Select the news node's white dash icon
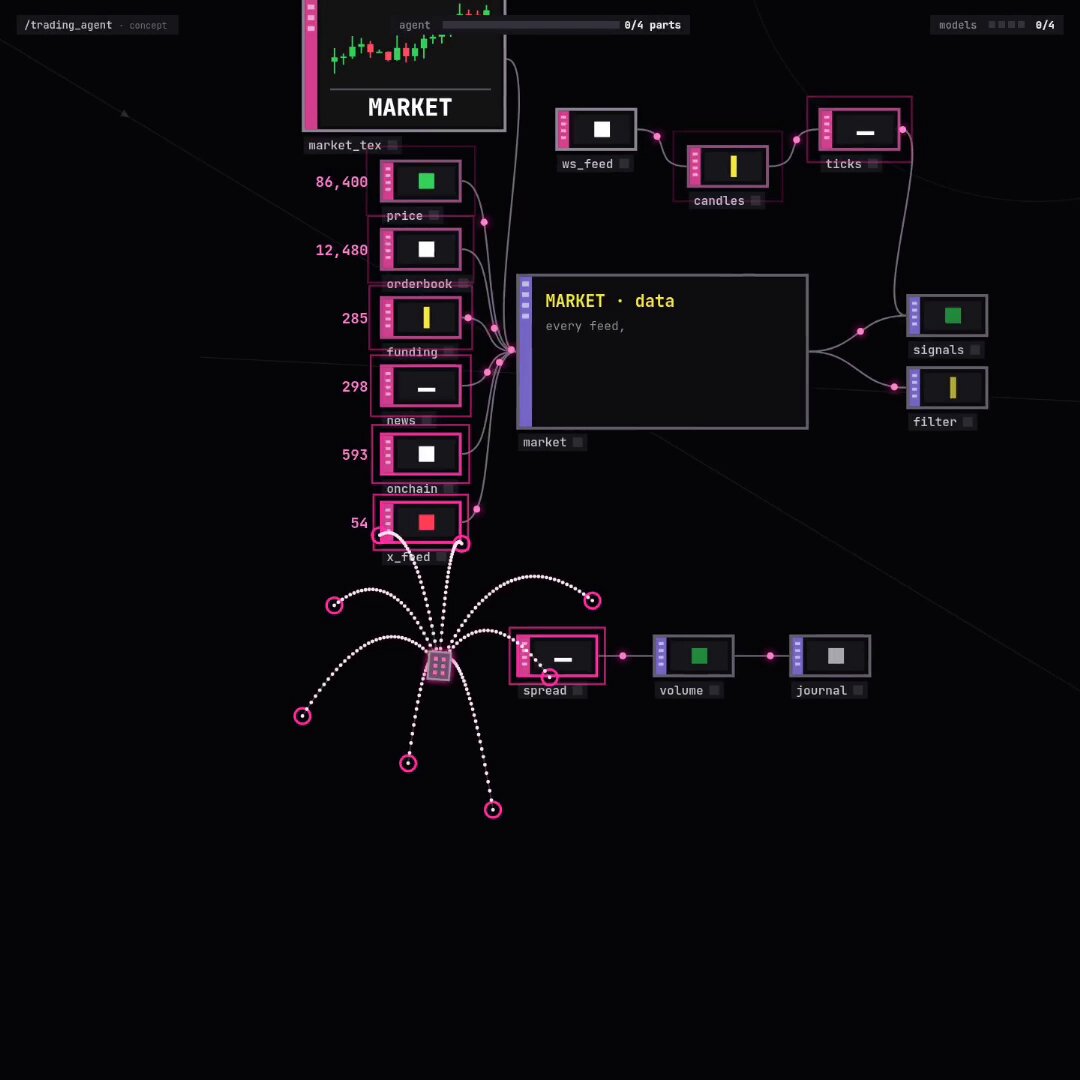This screenshot has width=1080, height=1080. (x=426, y=389)
